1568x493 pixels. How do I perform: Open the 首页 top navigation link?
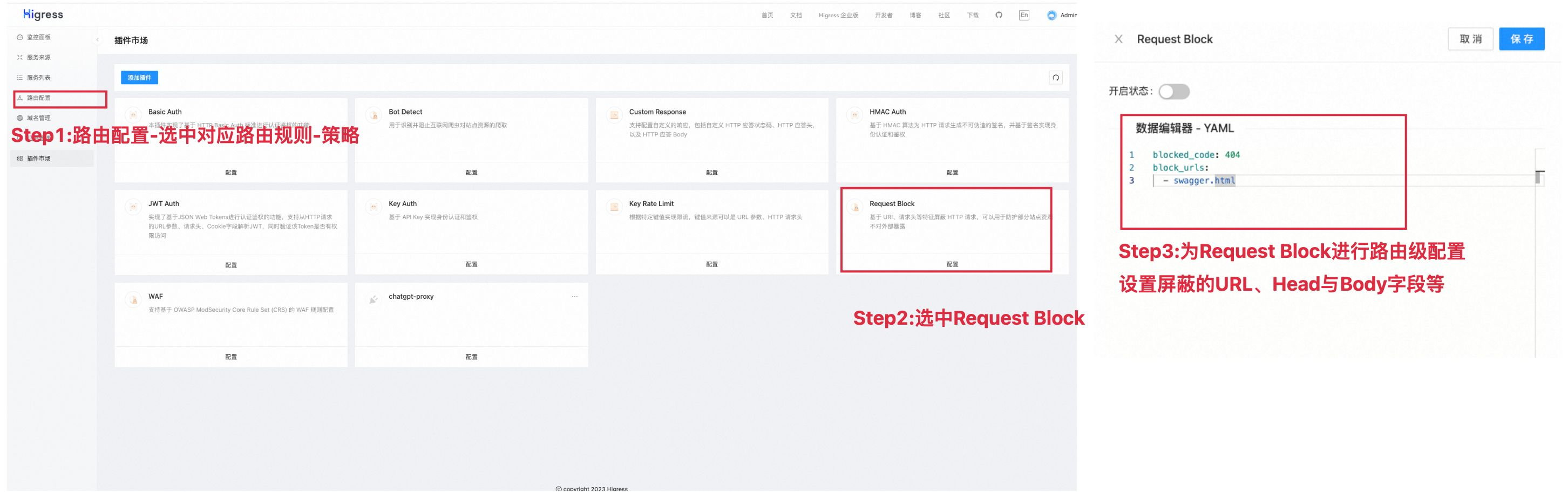[767, 15]
